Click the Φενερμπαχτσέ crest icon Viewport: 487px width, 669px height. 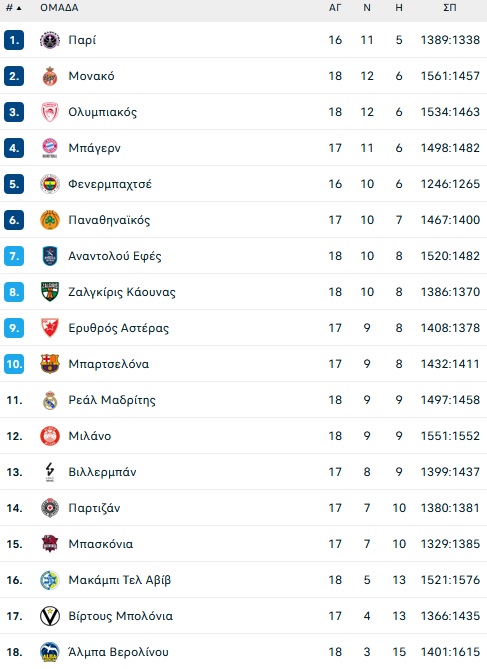(50, 184)
